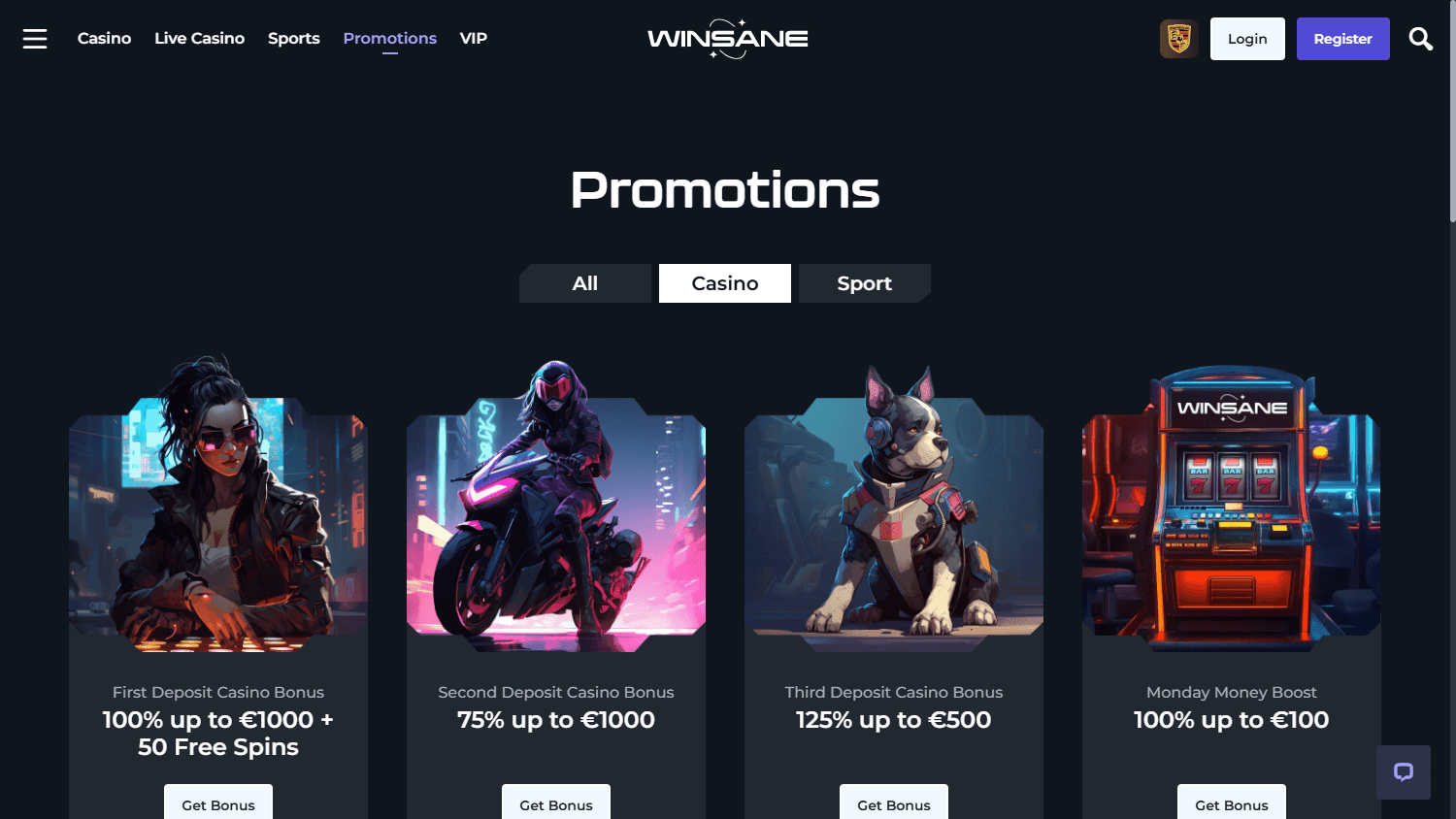
Task: Click the gold crest badge icon
Action: (1179, 39)
